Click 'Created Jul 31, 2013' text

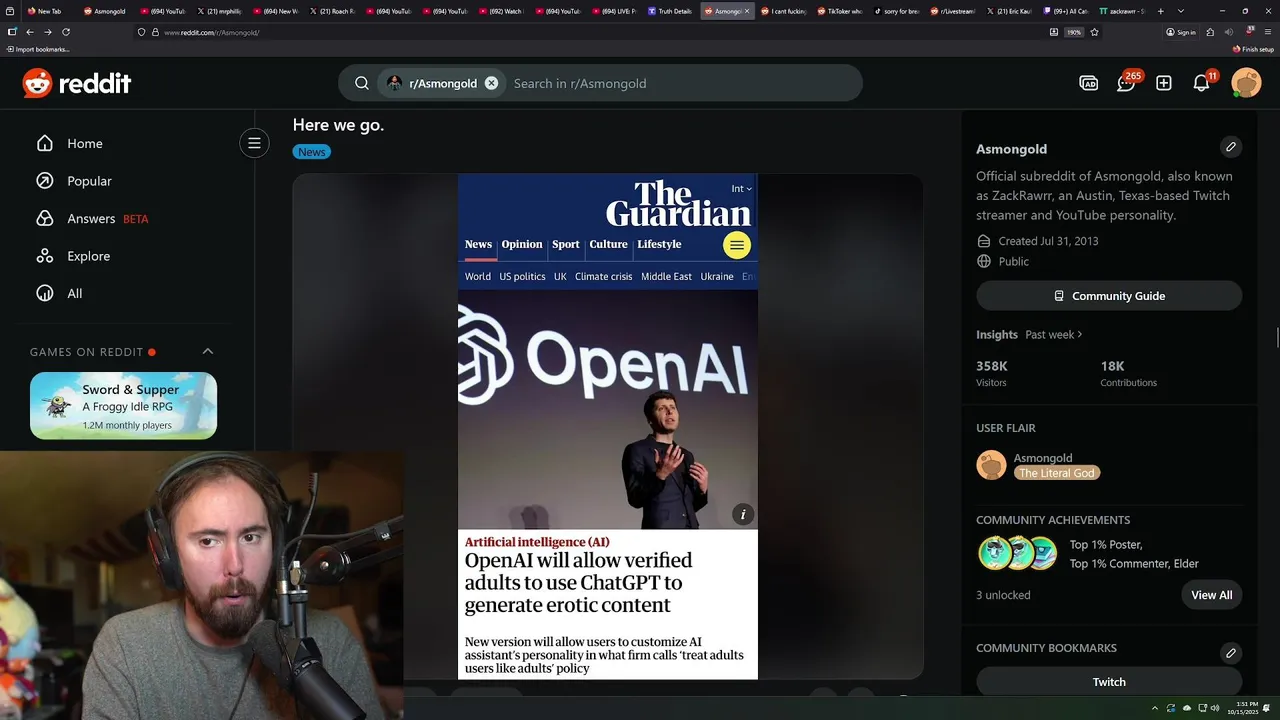[1048, 241]
